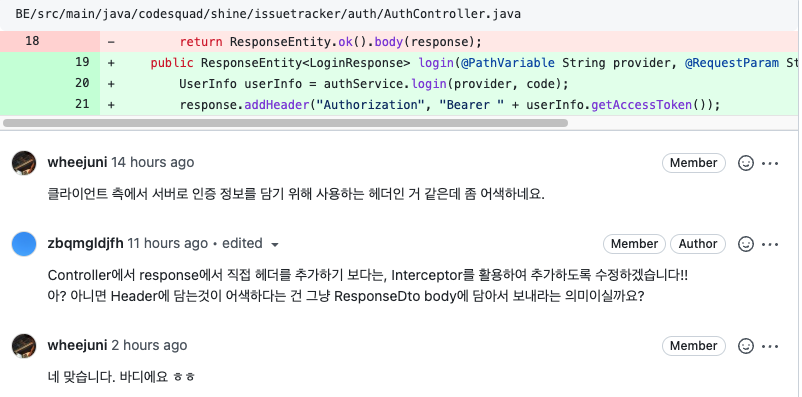802x397 pixels.
Task: Click comment text starting 'Controller에서 response에서'
Action: point(368,275)
